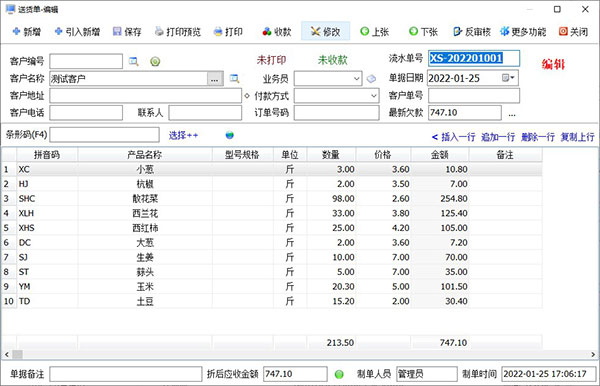The image size is (600, 386).
Task: Click the 制单人员 field showing 管理员
Action: 426,374
